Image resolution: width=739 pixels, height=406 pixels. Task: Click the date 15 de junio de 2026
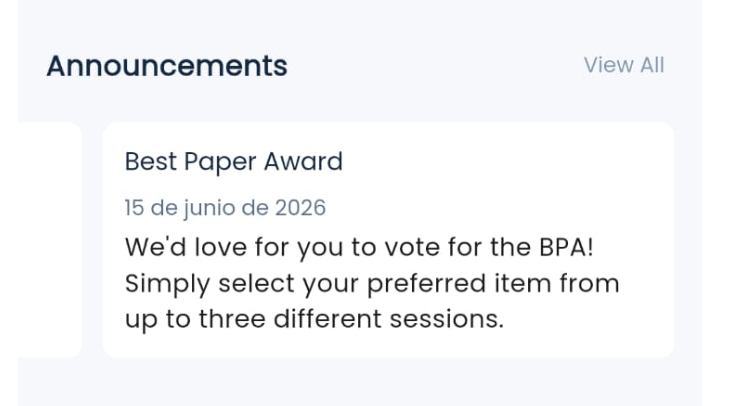click(225, 208)
